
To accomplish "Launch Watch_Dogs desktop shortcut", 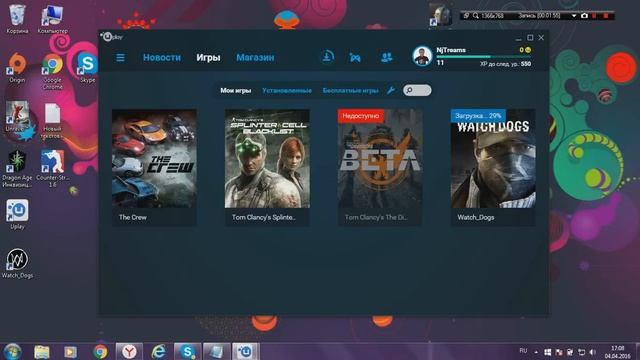I will tap(17, 264).
